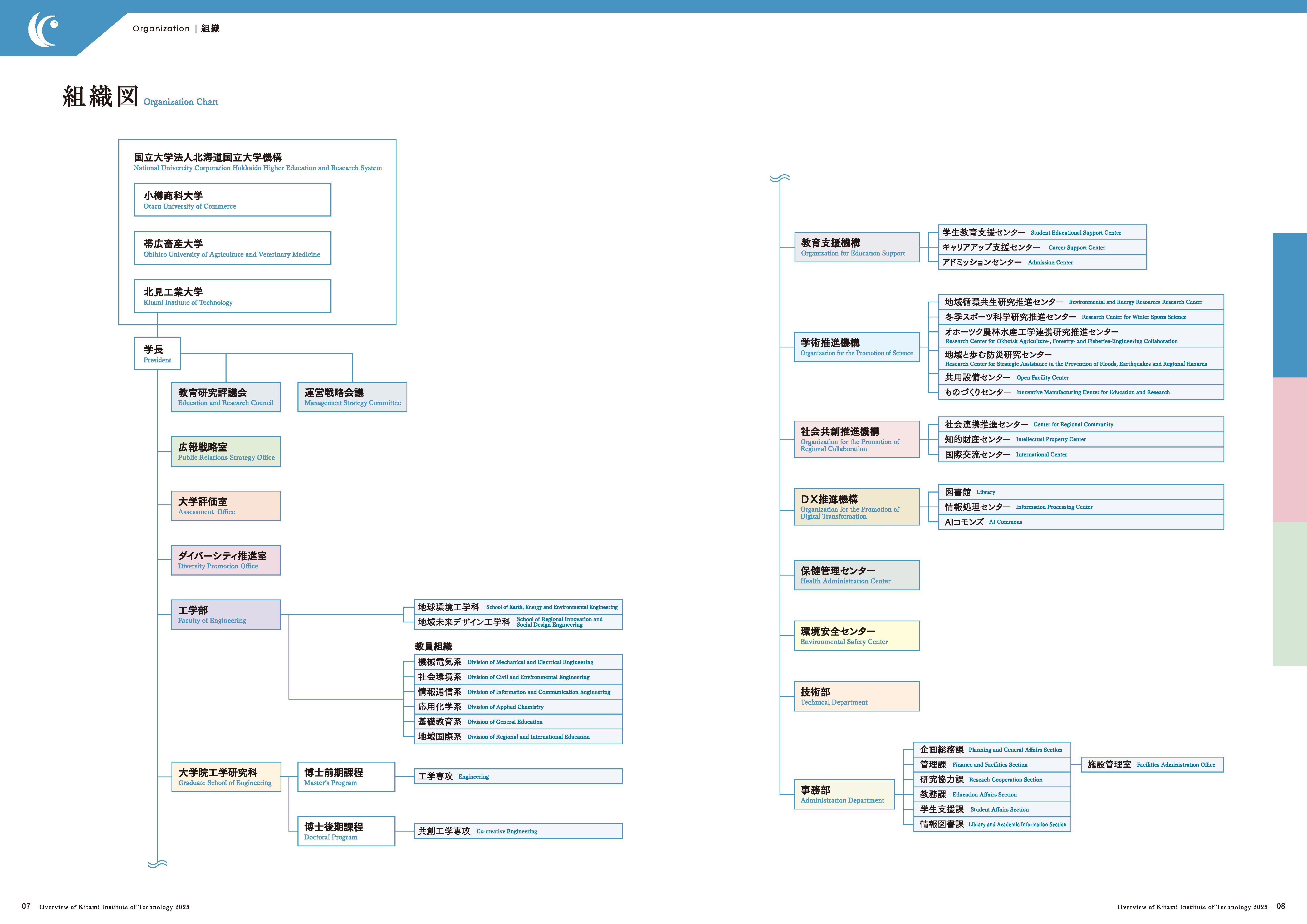Click Division of Information and Communication Engineering row

[518, 692]
